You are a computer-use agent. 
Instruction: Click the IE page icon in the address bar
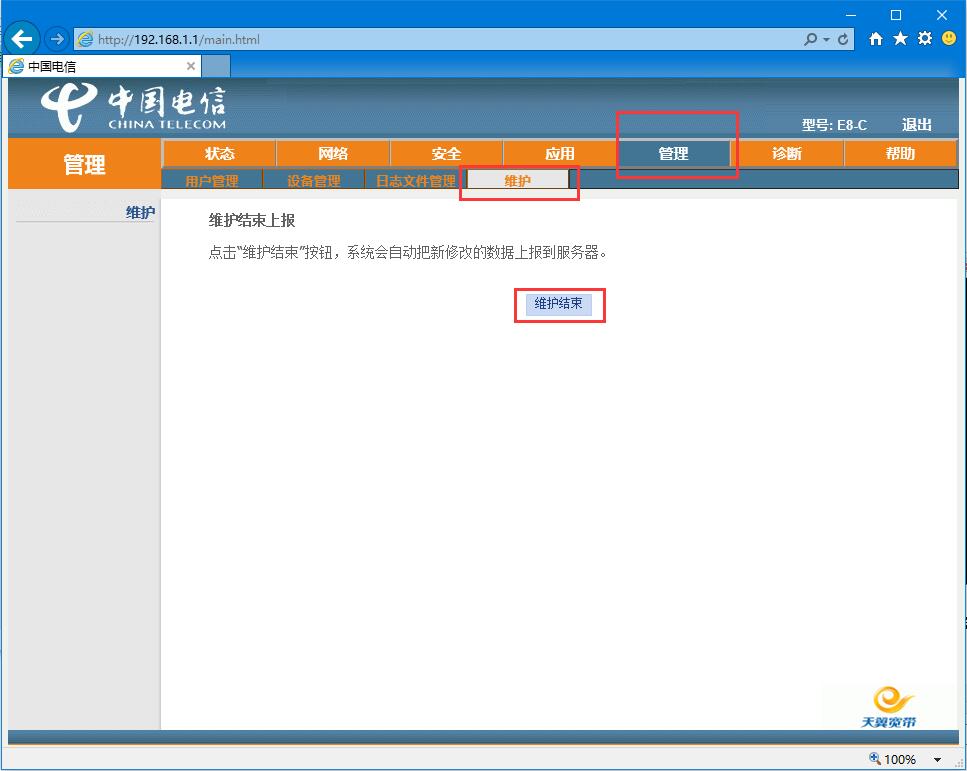[x=84, y=39]
